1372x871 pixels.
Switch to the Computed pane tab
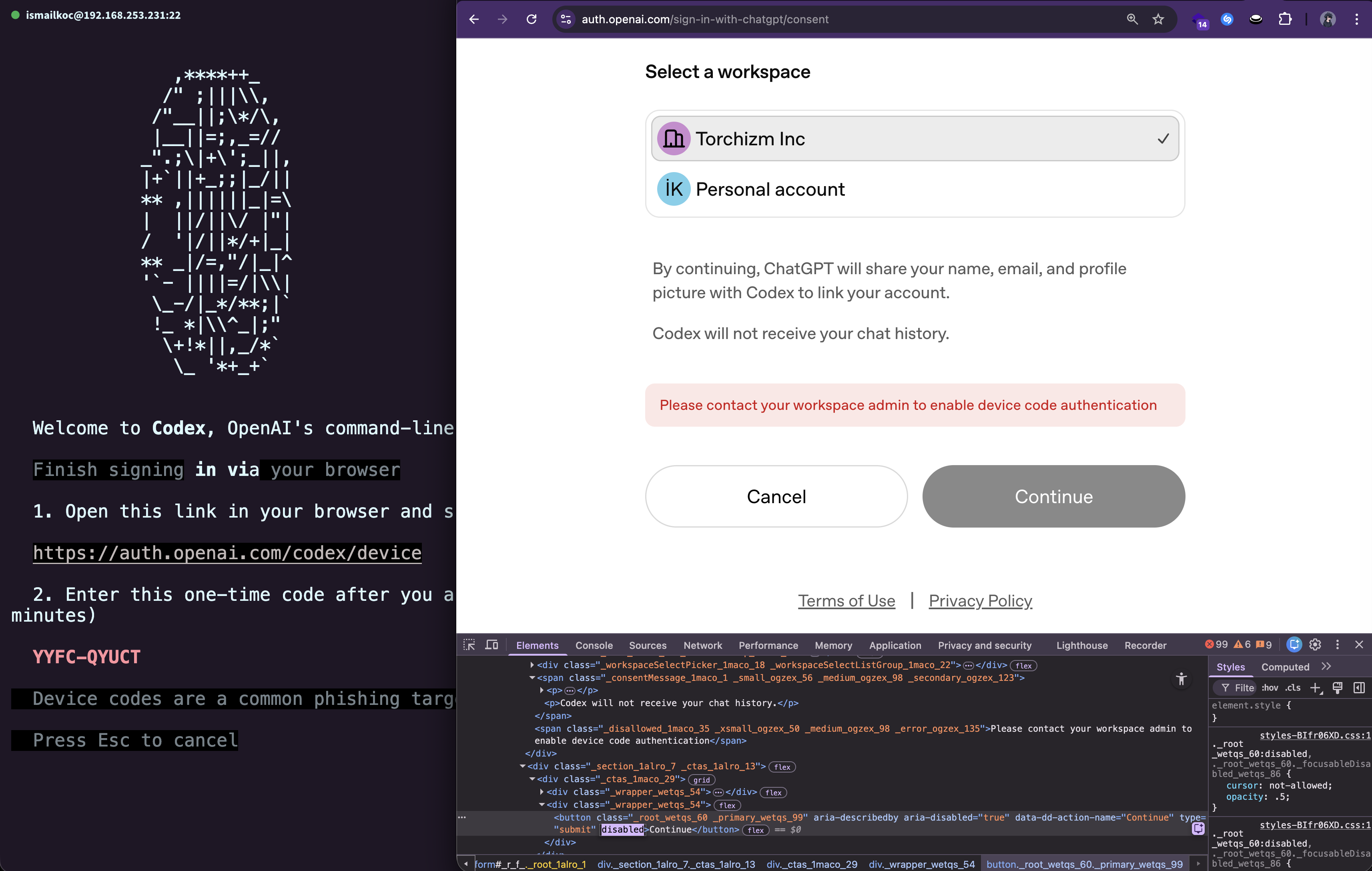(1285, 667)
